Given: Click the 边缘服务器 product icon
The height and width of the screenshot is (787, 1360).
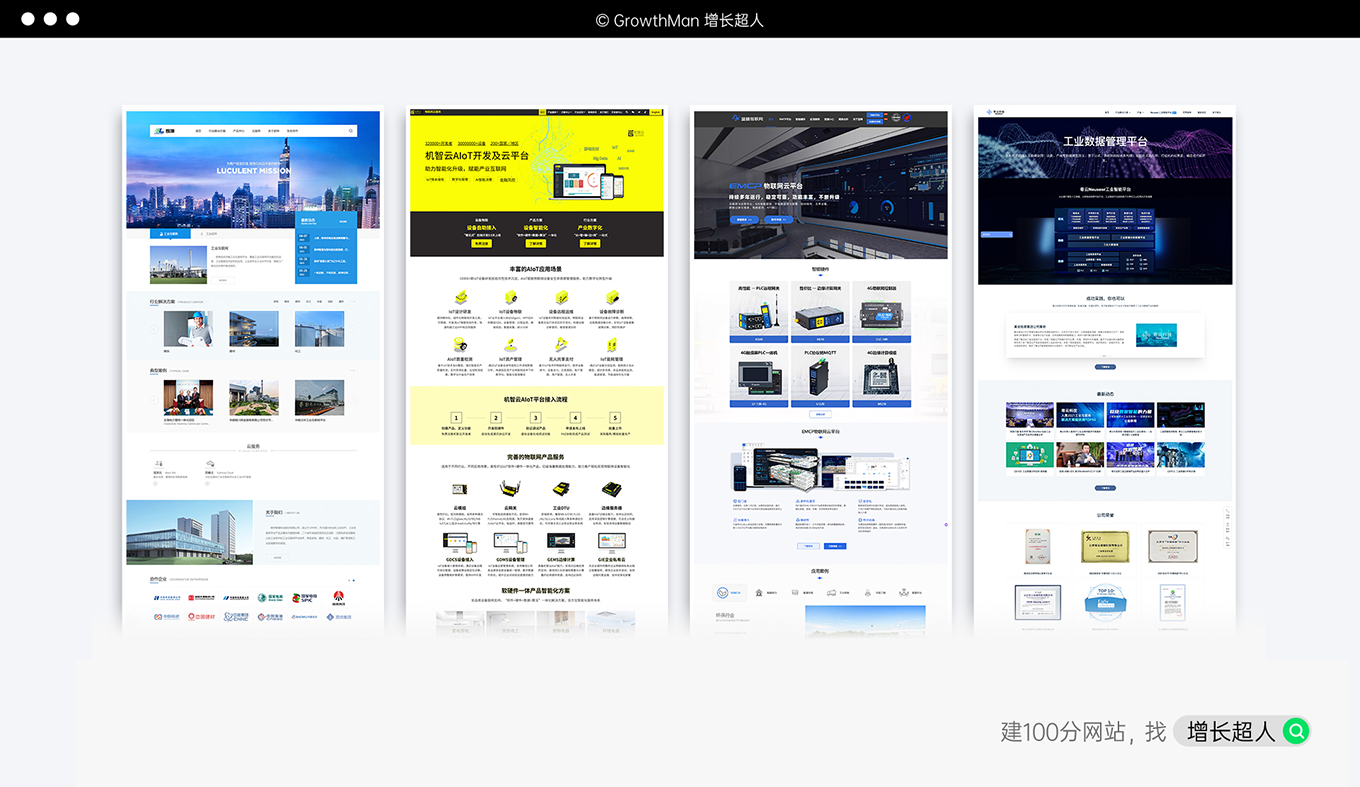Looking at the screenshot, I should coord(612,488).
